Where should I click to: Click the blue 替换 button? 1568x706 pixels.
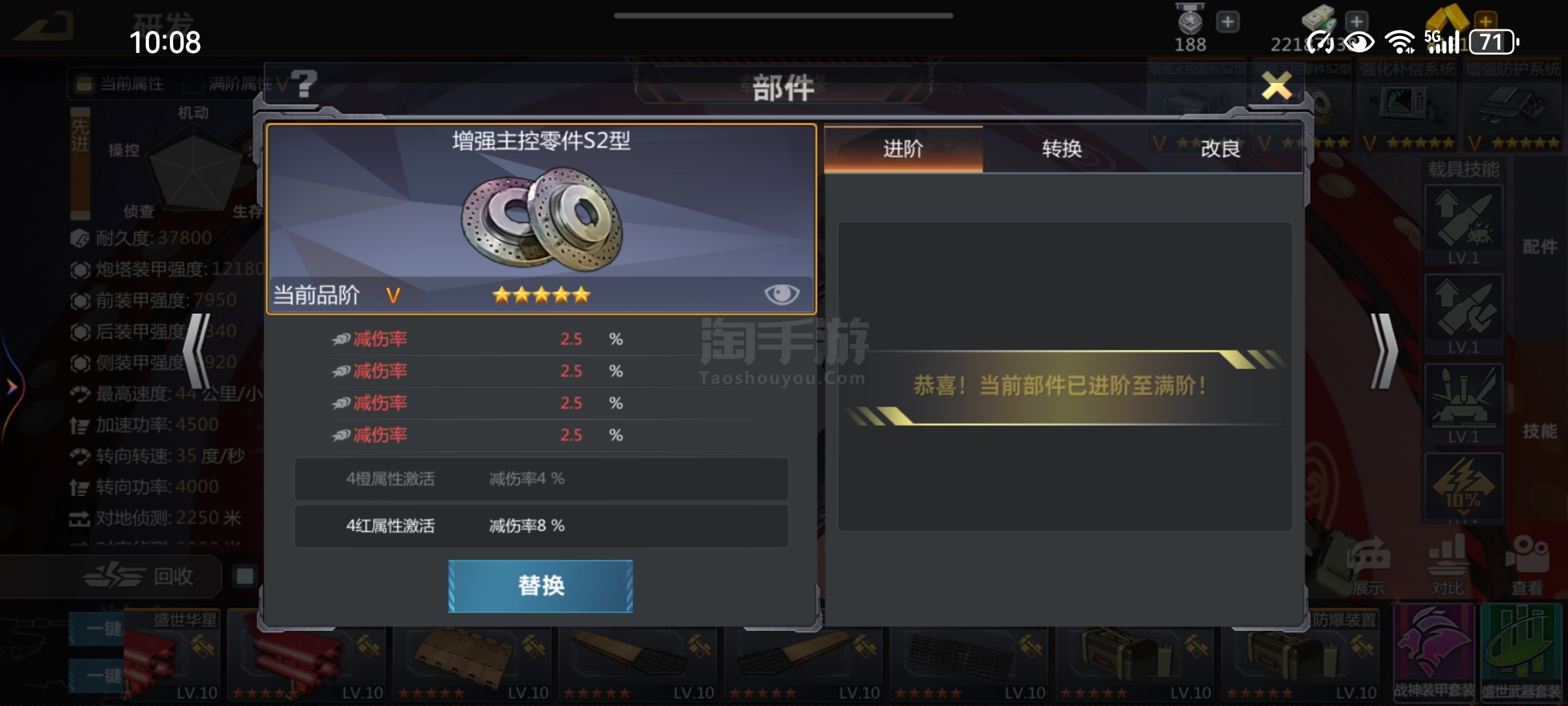pos(540,586)
